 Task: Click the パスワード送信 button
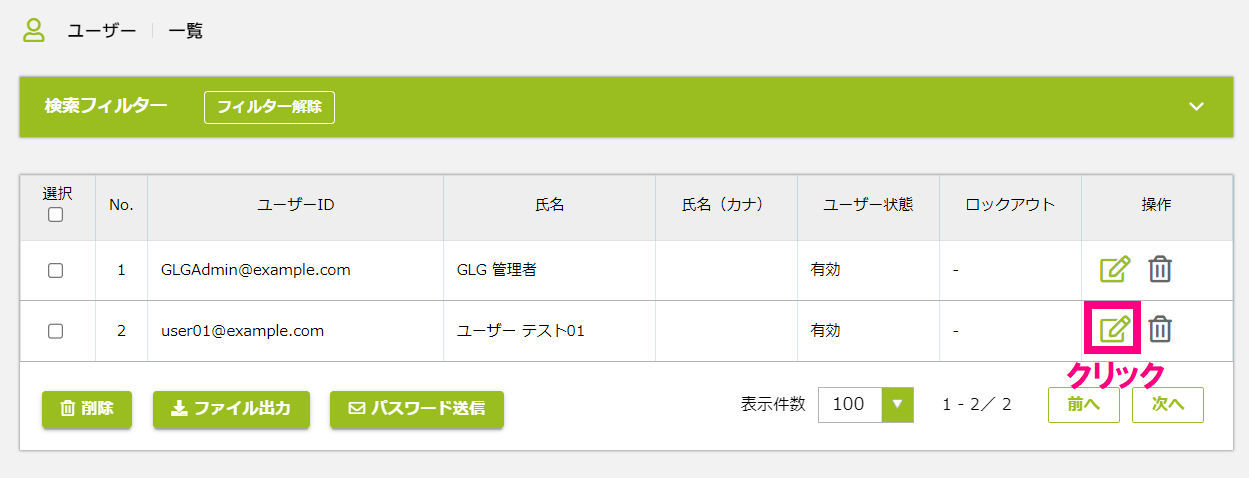point(416,408)
